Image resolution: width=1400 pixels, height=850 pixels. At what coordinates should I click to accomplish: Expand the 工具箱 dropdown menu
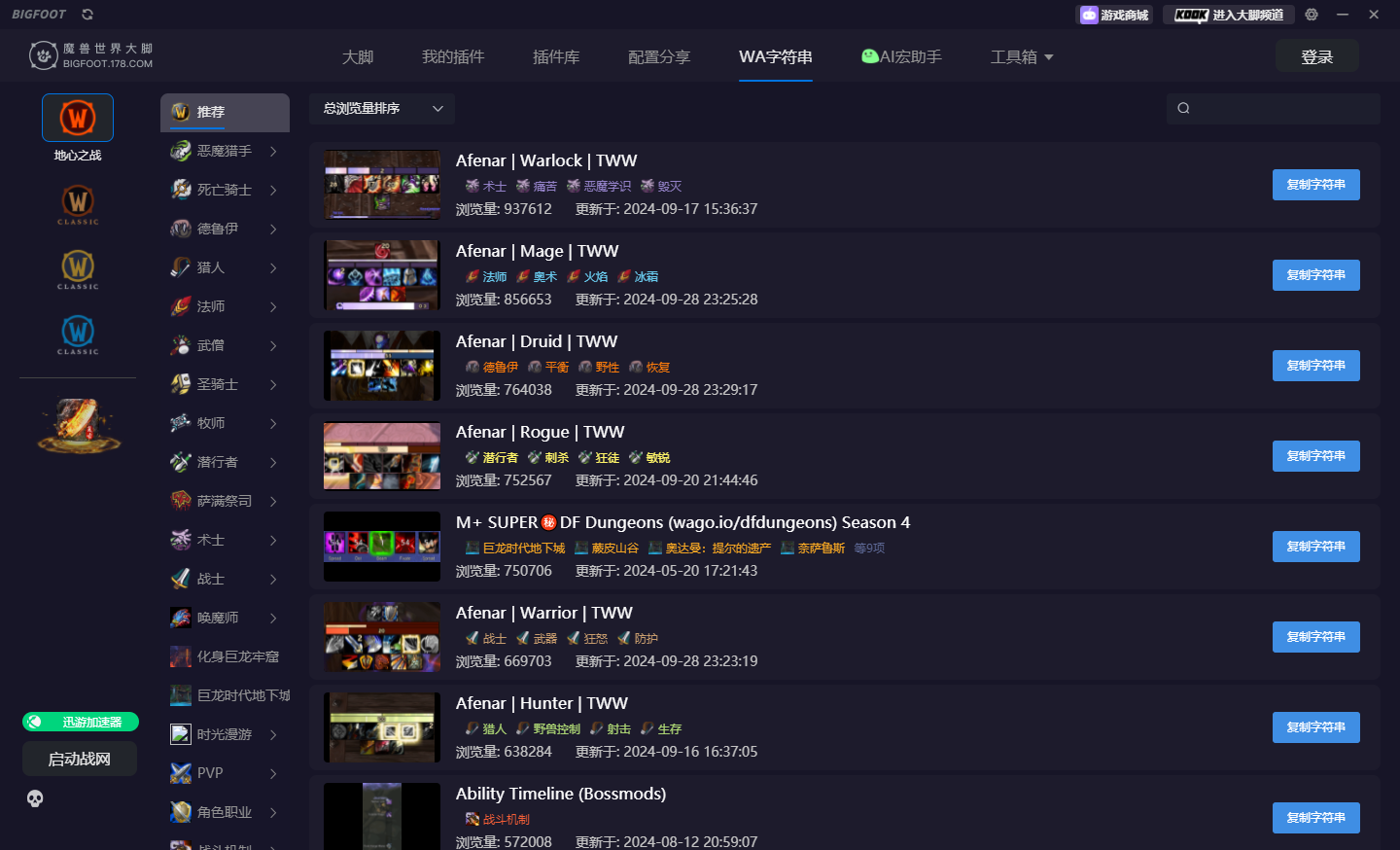point(1022,56)
